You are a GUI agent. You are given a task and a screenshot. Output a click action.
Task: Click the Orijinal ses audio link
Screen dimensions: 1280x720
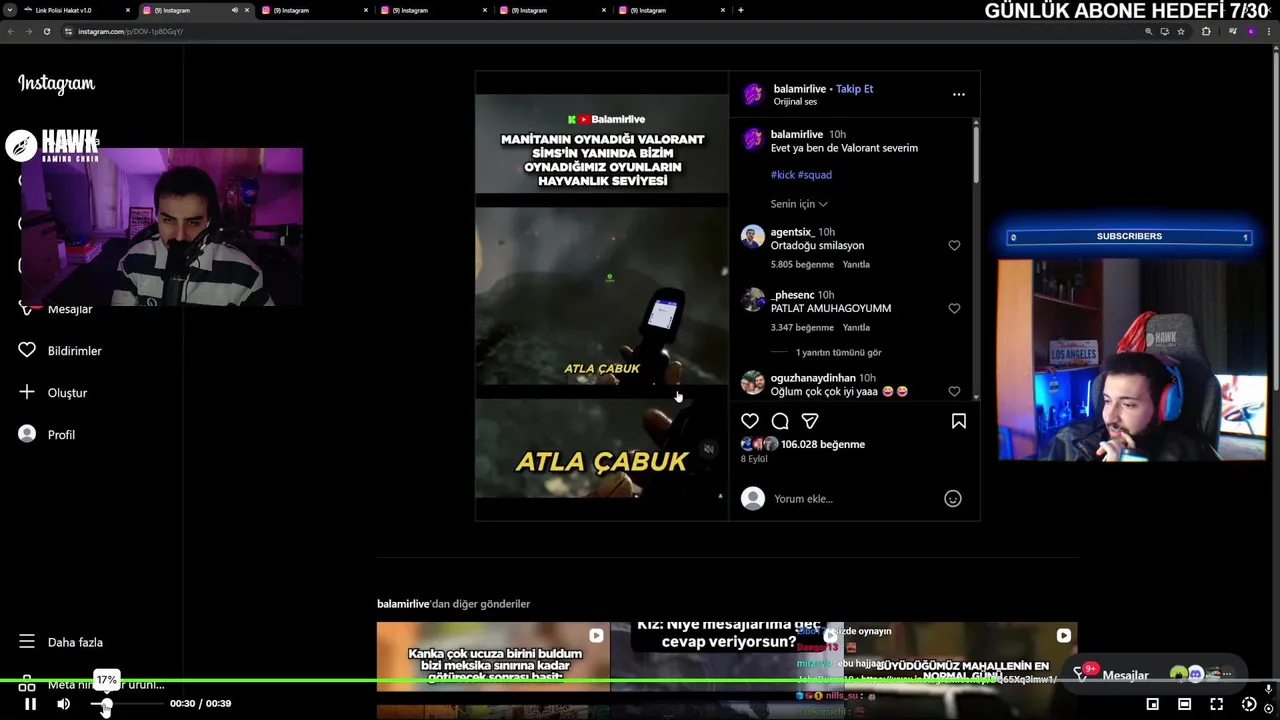[795, 102]
